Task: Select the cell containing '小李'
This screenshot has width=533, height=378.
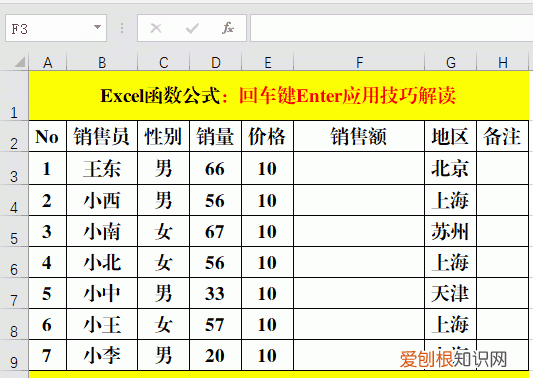Action: coord(102,355)
